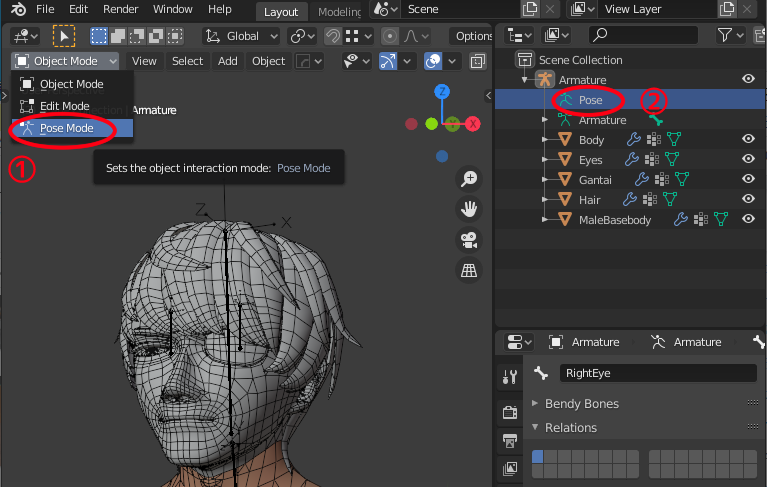
Task: Toggle X-ray display icon
Action: pyautogui.click(x=477, y=61)
